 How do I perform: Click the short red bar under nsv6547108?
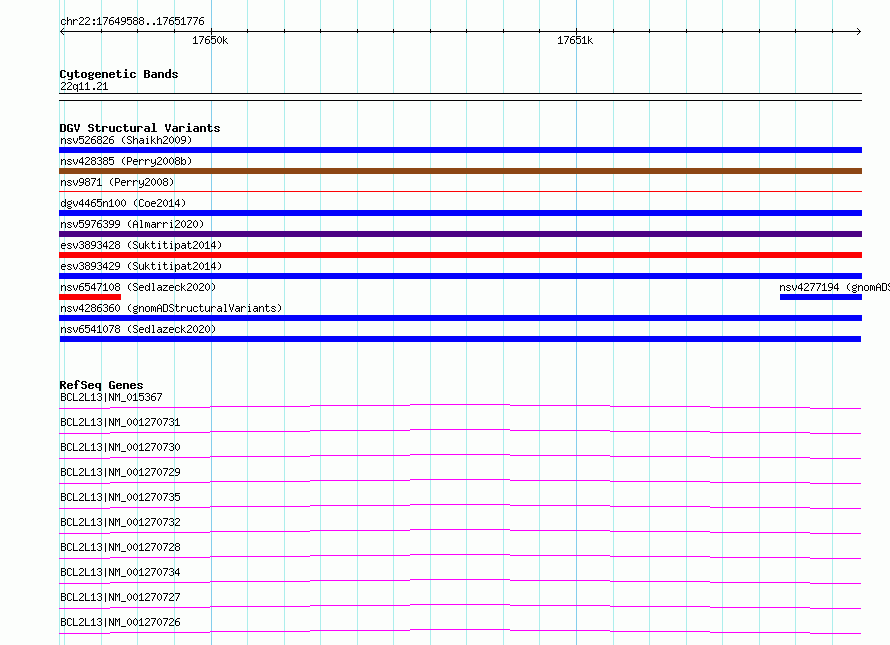(x=90, y=297)
